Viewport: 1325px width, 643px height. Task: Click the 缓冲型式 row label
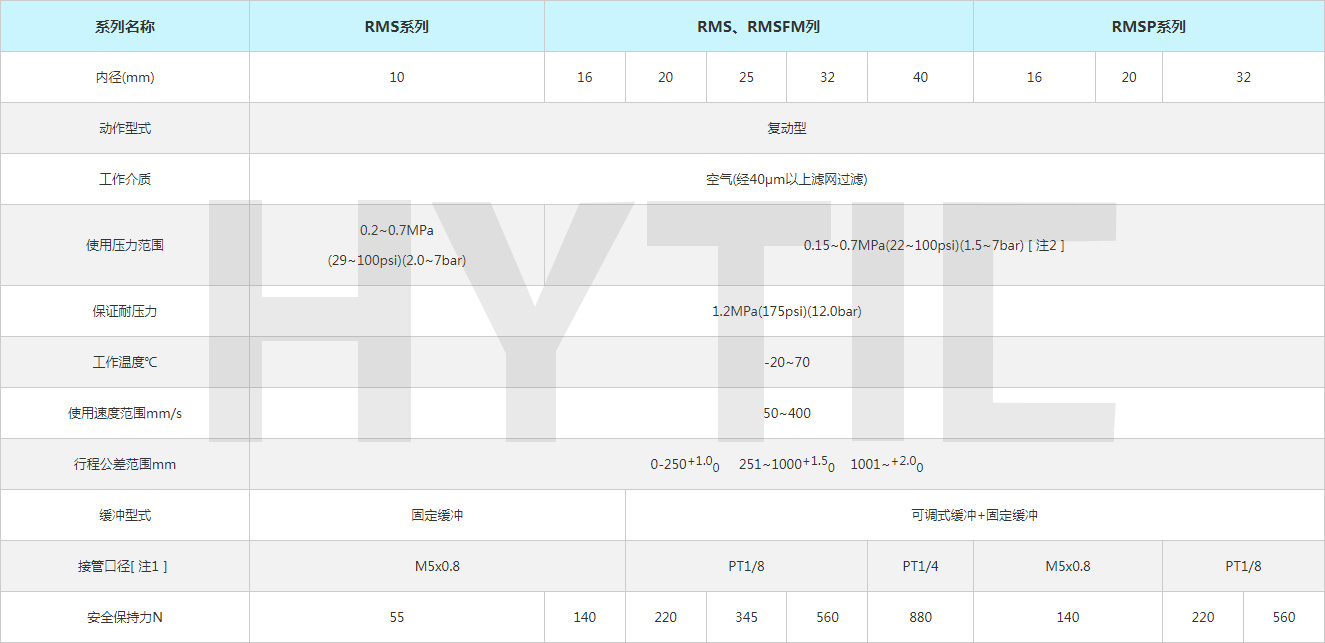[124, 515]
